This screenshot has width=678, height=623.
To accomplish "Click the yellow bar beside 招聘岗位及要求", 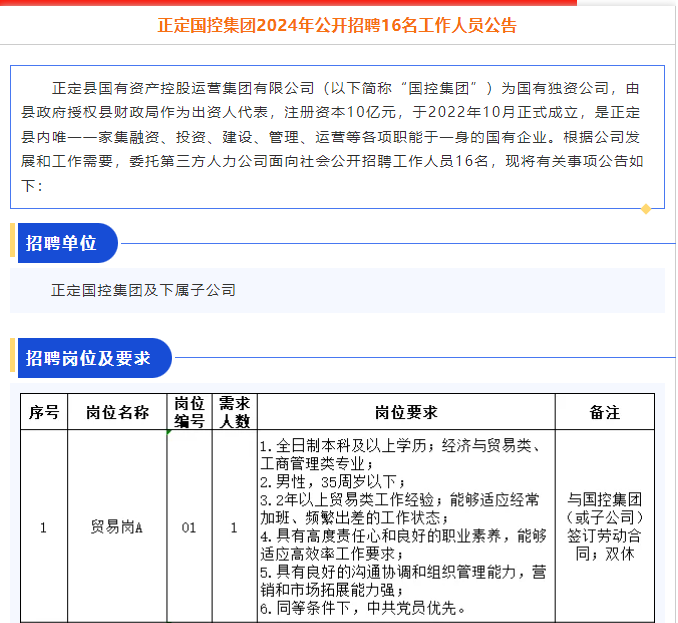I will pos(13,358).
